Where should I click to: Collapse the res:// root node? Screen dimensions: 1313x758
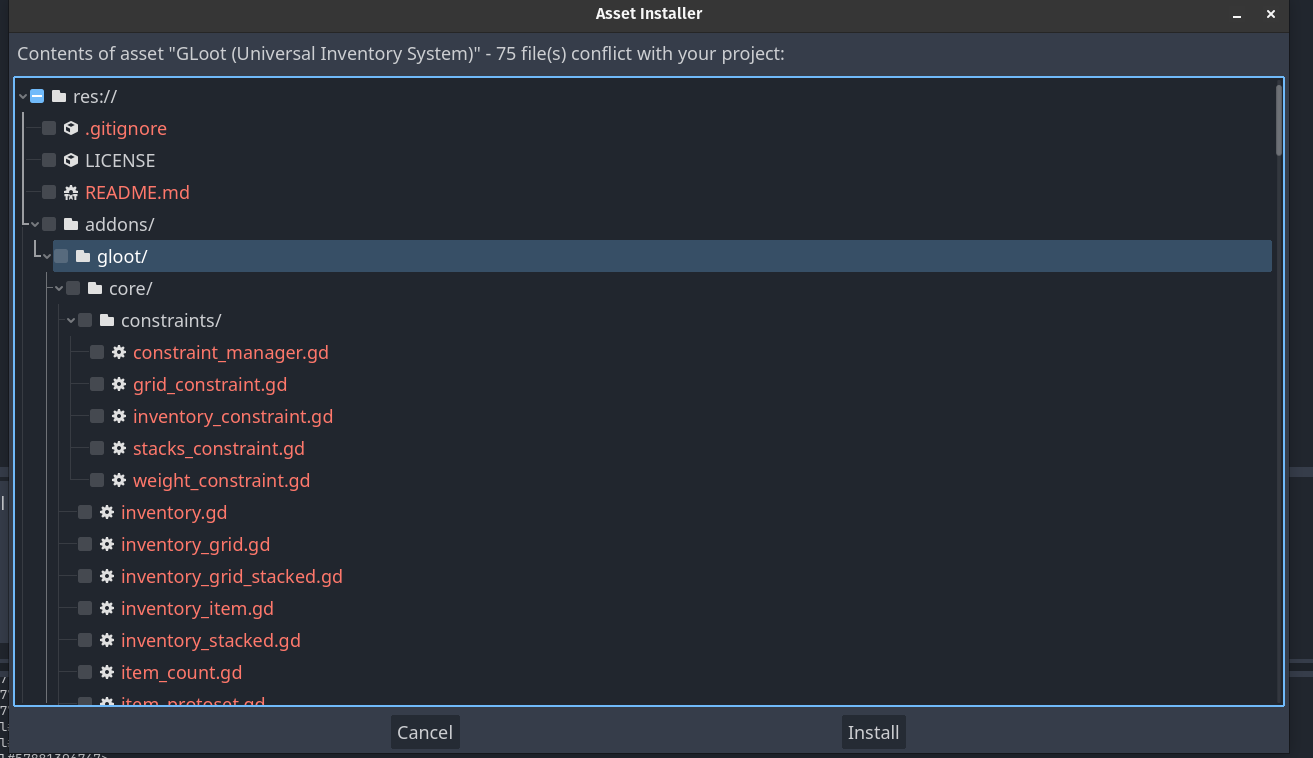coord(22,96)
